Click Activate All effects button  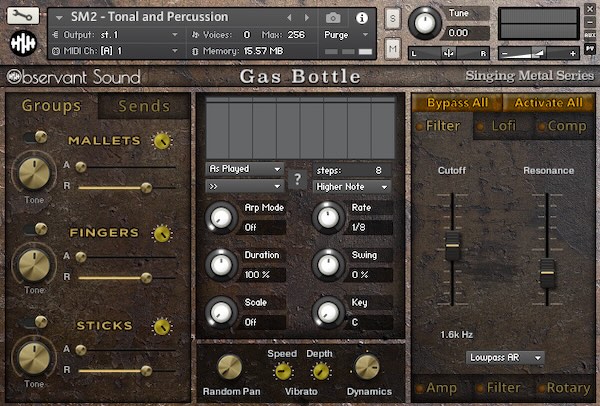(x=548, y=103)
